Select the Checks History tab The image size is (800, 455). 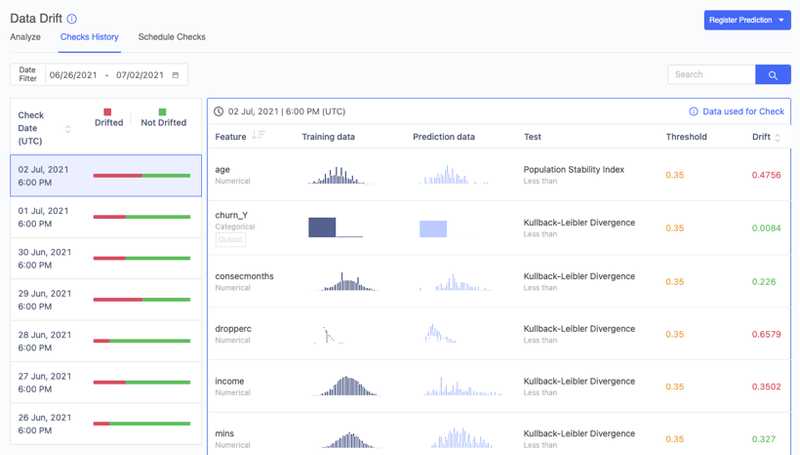coord(89,37)
